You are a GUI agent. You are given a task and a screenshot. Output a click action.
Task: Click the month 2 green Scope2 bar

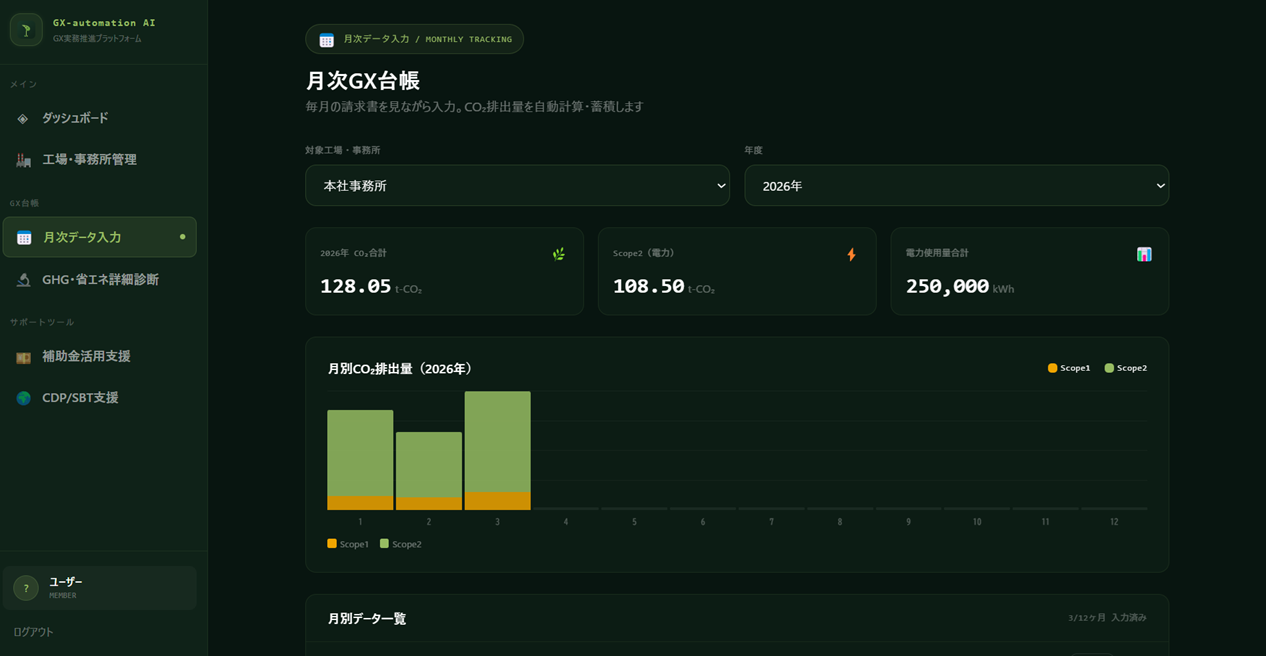429,465
